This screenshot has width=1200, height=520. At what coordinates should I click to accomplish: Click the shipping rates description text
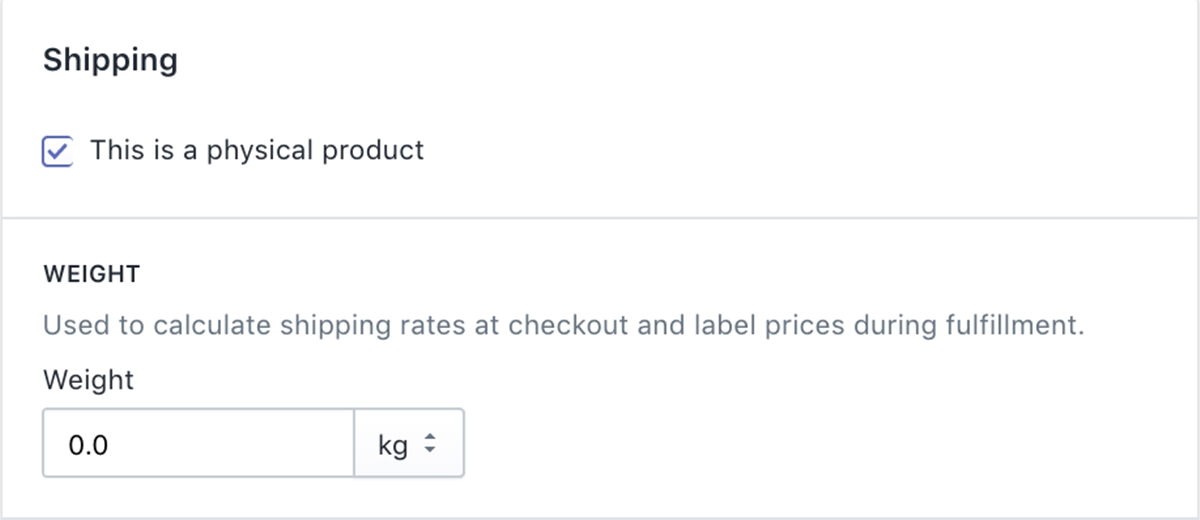point(563,327)
